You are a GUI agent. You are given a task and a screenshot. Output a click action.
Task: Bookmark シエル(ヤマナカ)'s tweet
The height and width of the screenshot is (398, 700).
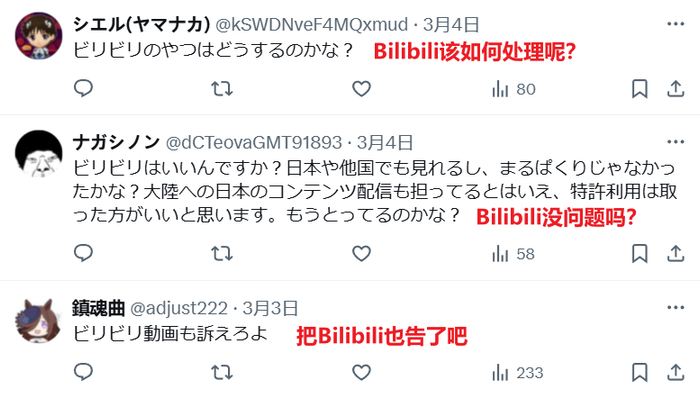[x=639, y=89]
